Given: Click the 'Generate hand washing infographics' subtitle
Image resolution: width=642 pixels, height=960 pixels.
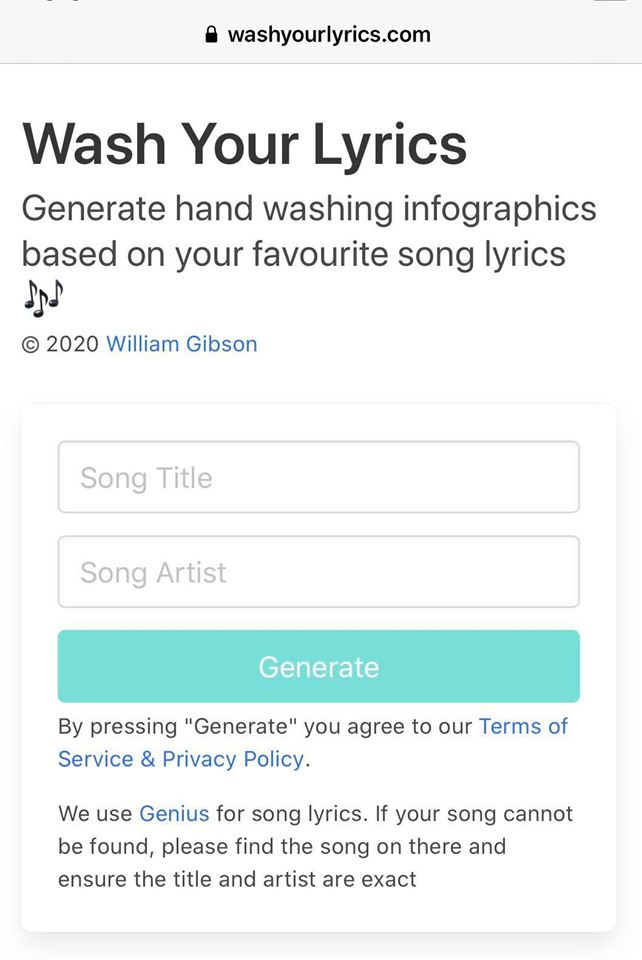Looking at the screenshot, I should [308, 209].
